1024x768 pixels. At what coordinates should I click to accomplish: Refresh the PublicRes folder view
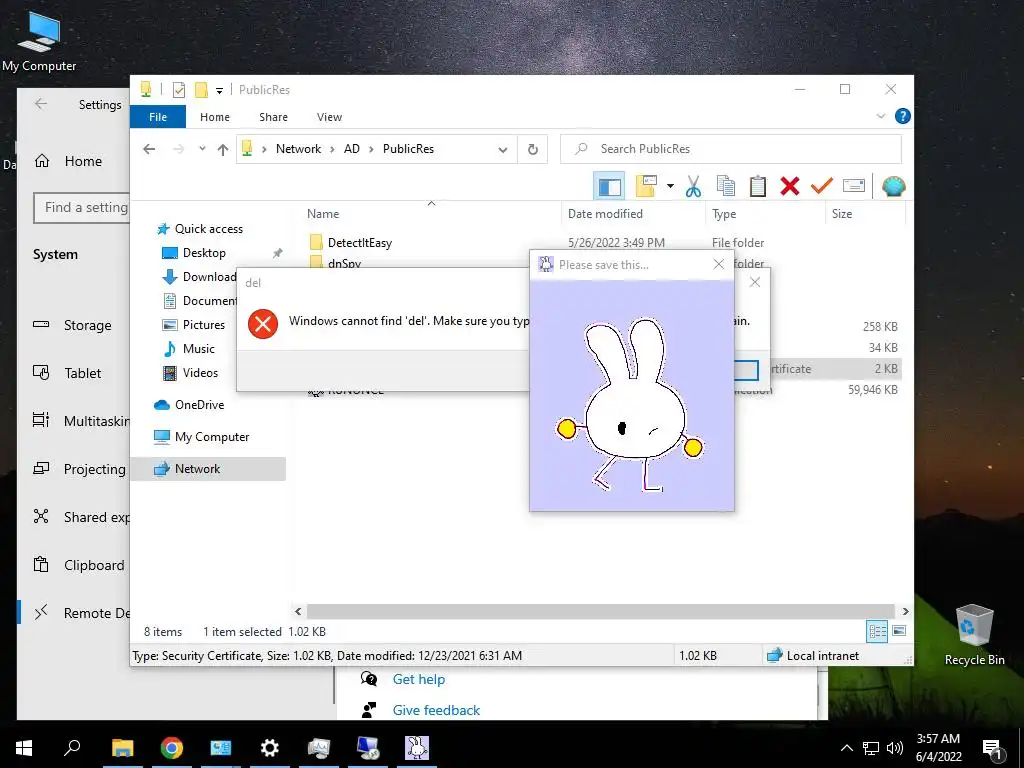pos(533,150)
